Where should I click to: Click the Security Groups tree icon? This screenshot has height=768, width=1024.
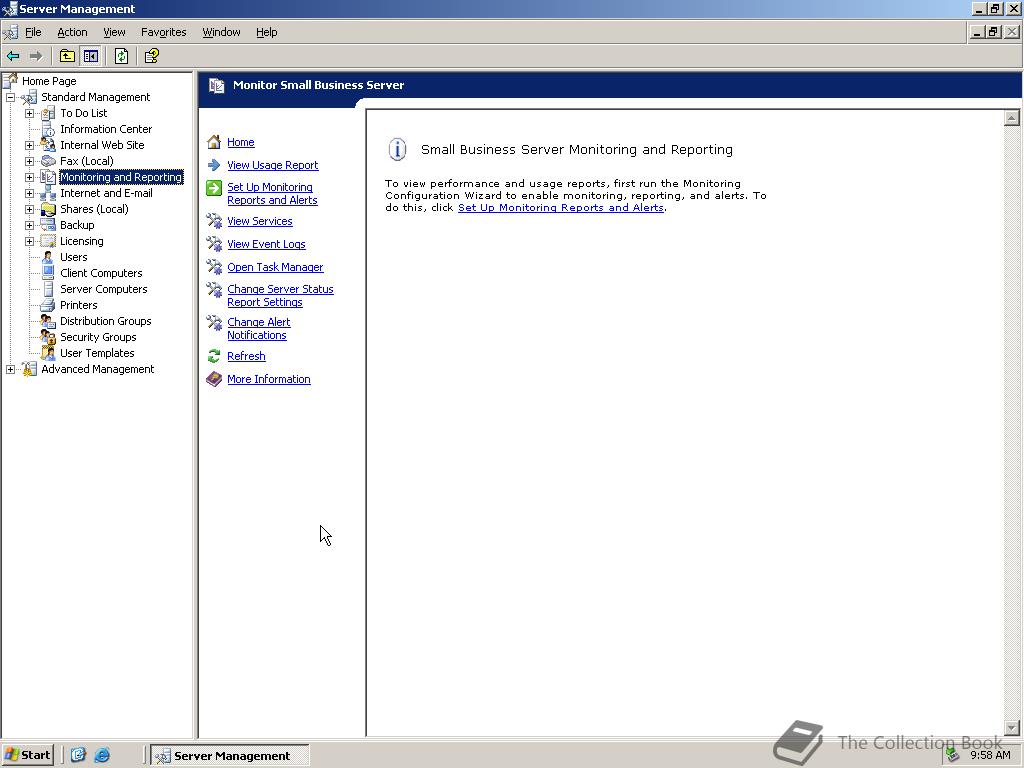[48, 337]
